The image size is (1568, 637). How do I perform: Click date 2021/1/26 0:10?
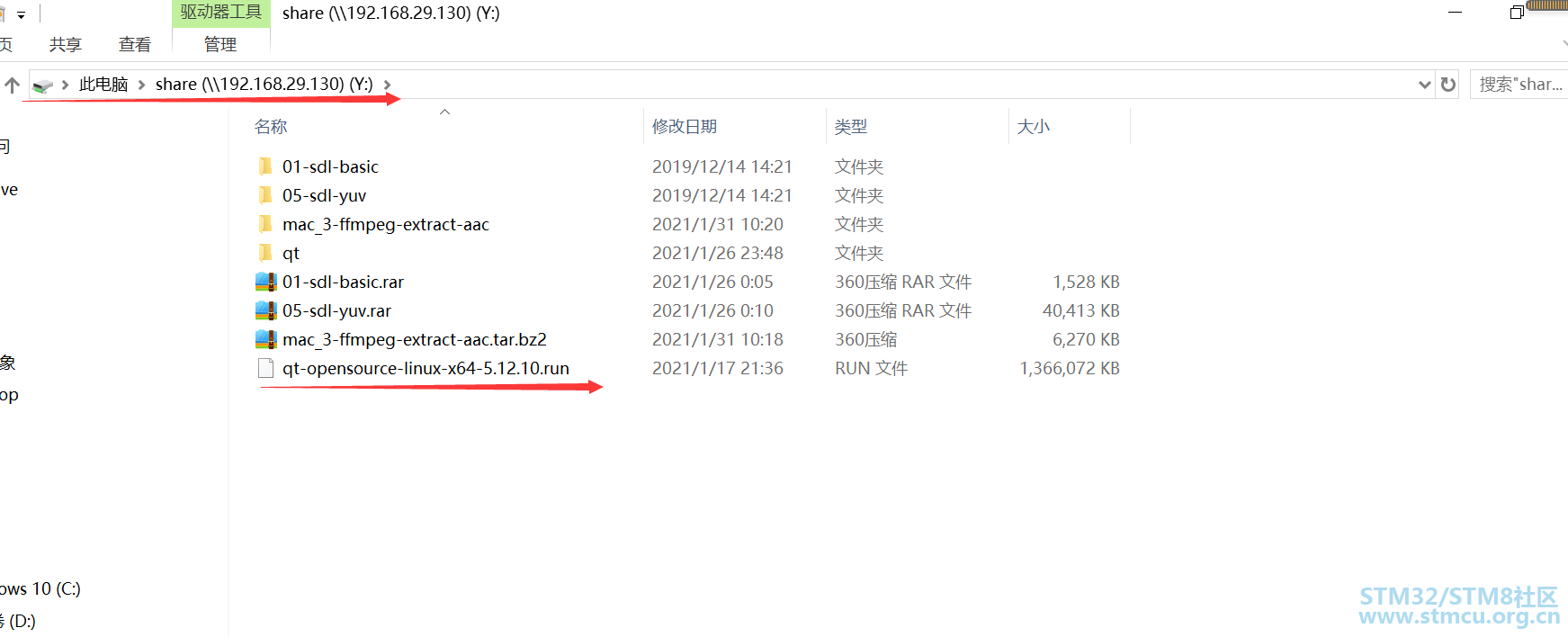[712, 310]
